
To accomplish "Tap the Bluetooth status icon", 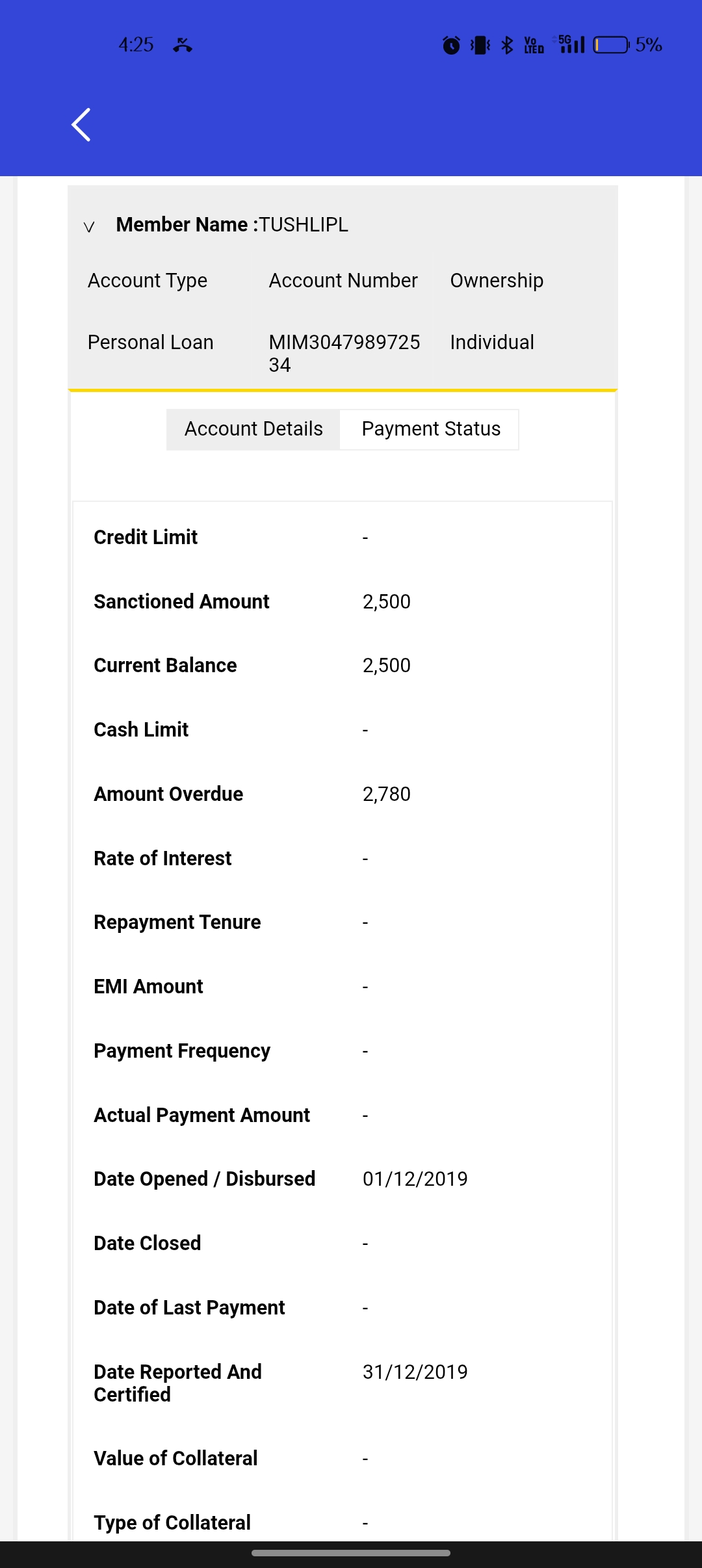I will pyautogui.click(x=508, y=45).
